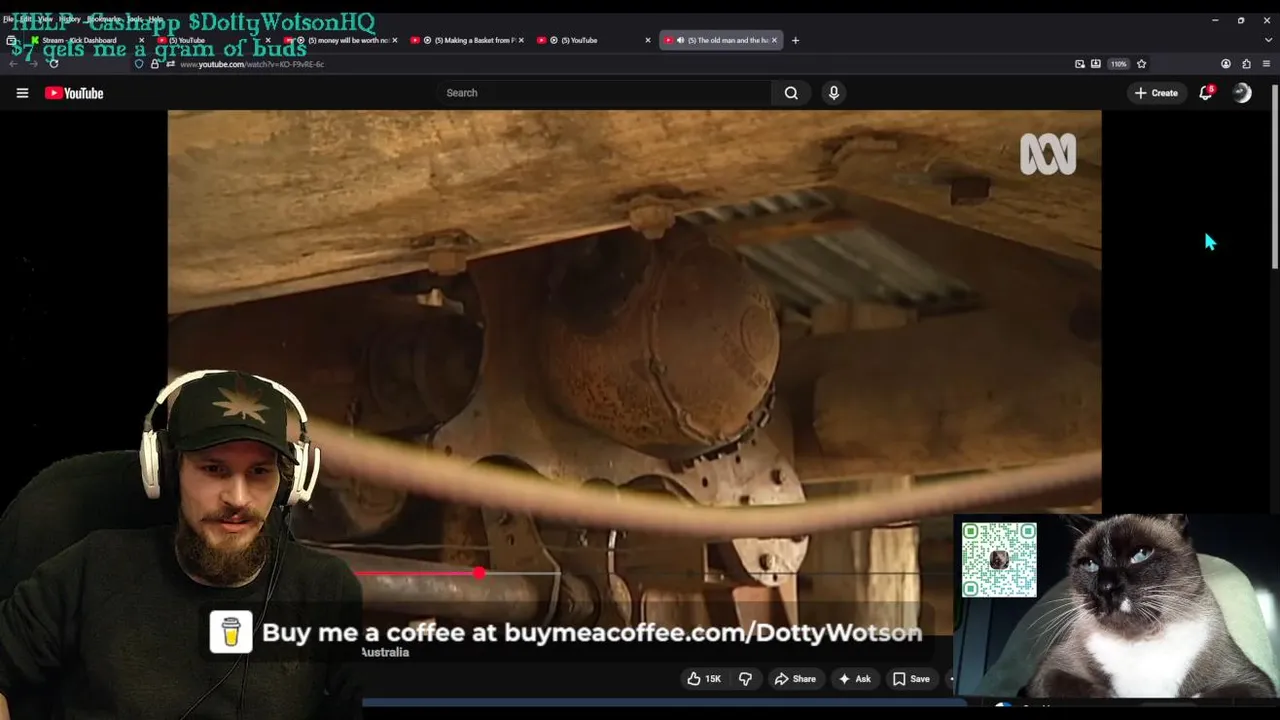This screenshot has width=1280, height=720.
Task: Go to the YouTube home logo
Action: pyautogui.click(x=74, y=93)
